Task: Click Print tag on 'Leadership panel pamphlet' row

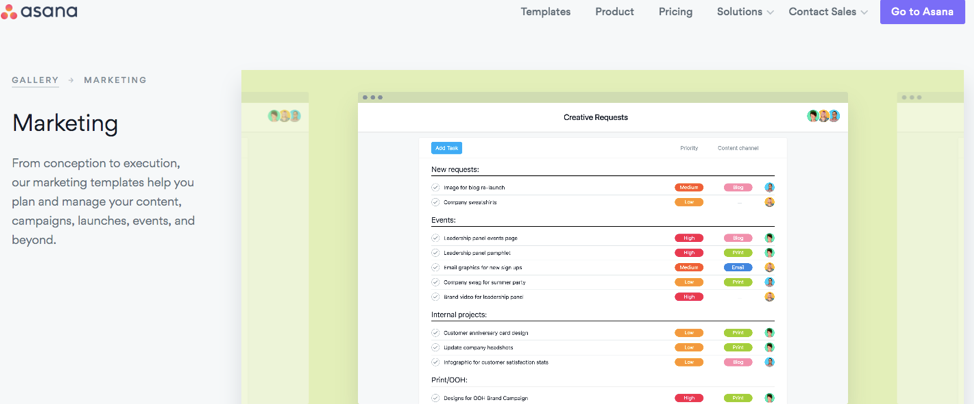Action: pos(738,253)
